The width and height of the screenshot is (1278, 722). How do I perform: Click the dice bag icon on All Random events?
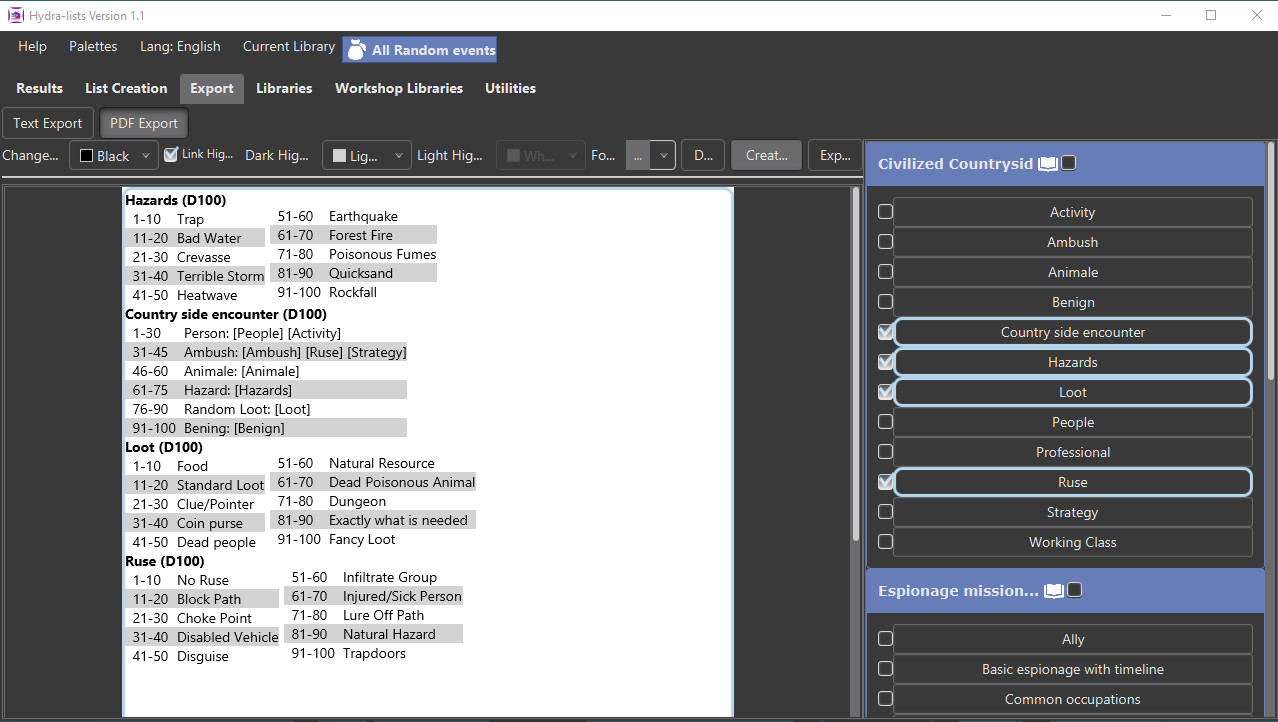(x=356, y=49)
